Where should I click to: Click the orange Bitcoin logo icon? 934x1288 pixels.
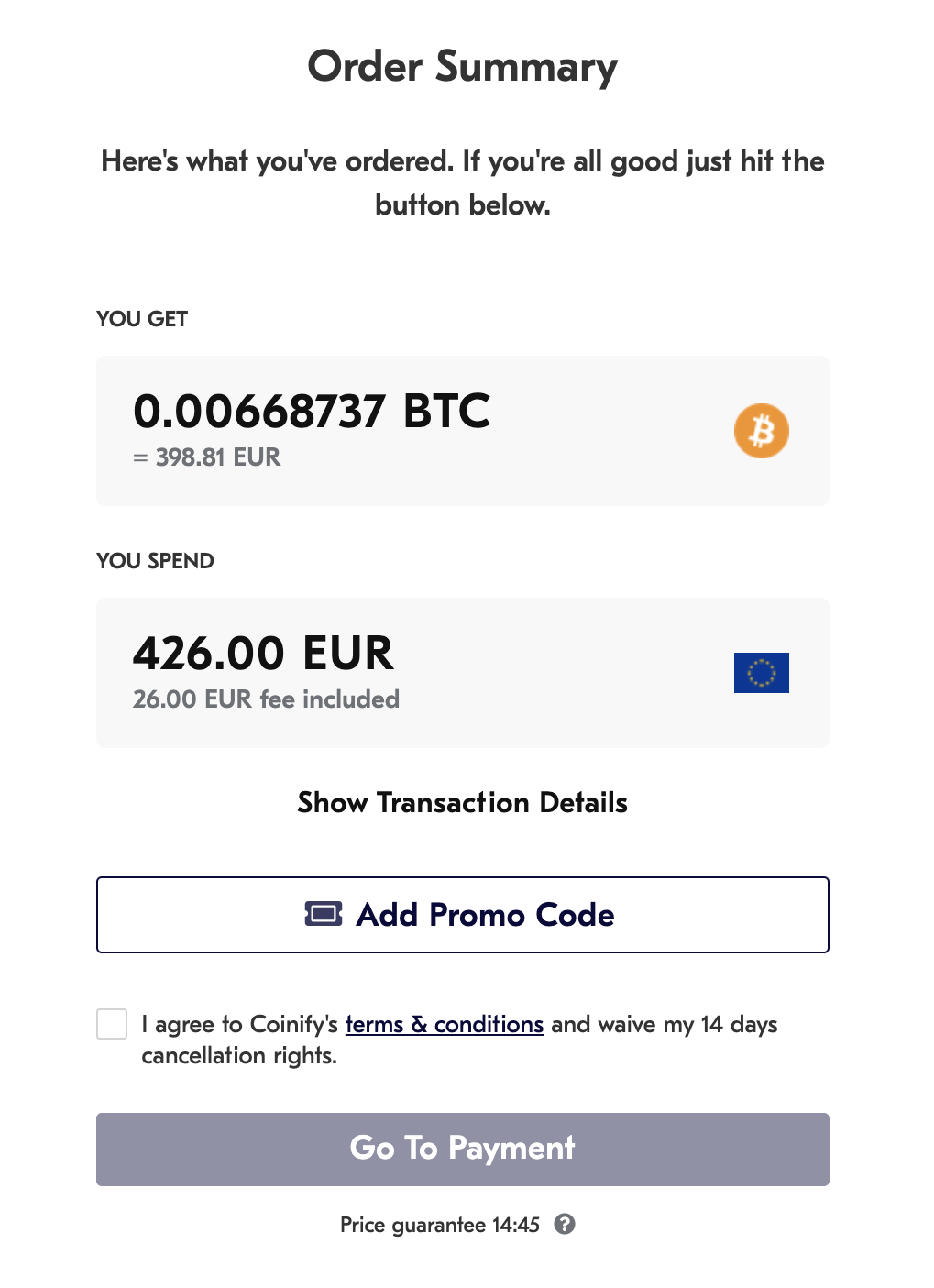[761, 431]
